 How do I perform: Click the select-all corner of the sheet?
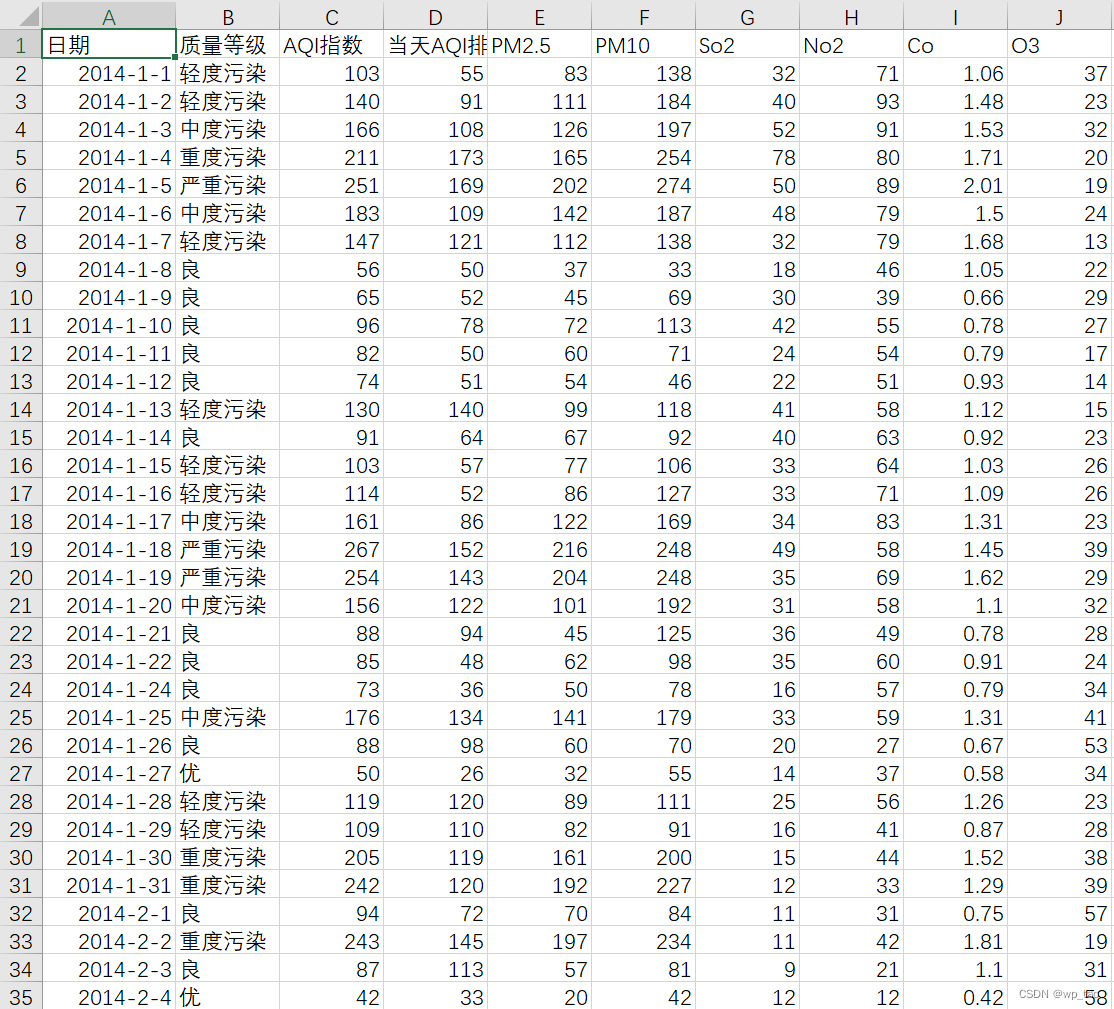pos(21,16)
